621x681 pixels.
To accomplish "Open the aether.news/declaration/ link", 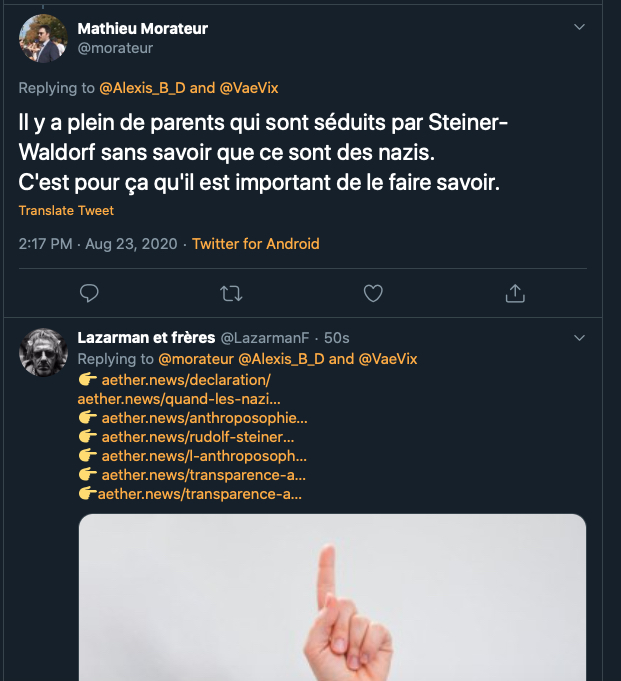I will coord(186,380).
